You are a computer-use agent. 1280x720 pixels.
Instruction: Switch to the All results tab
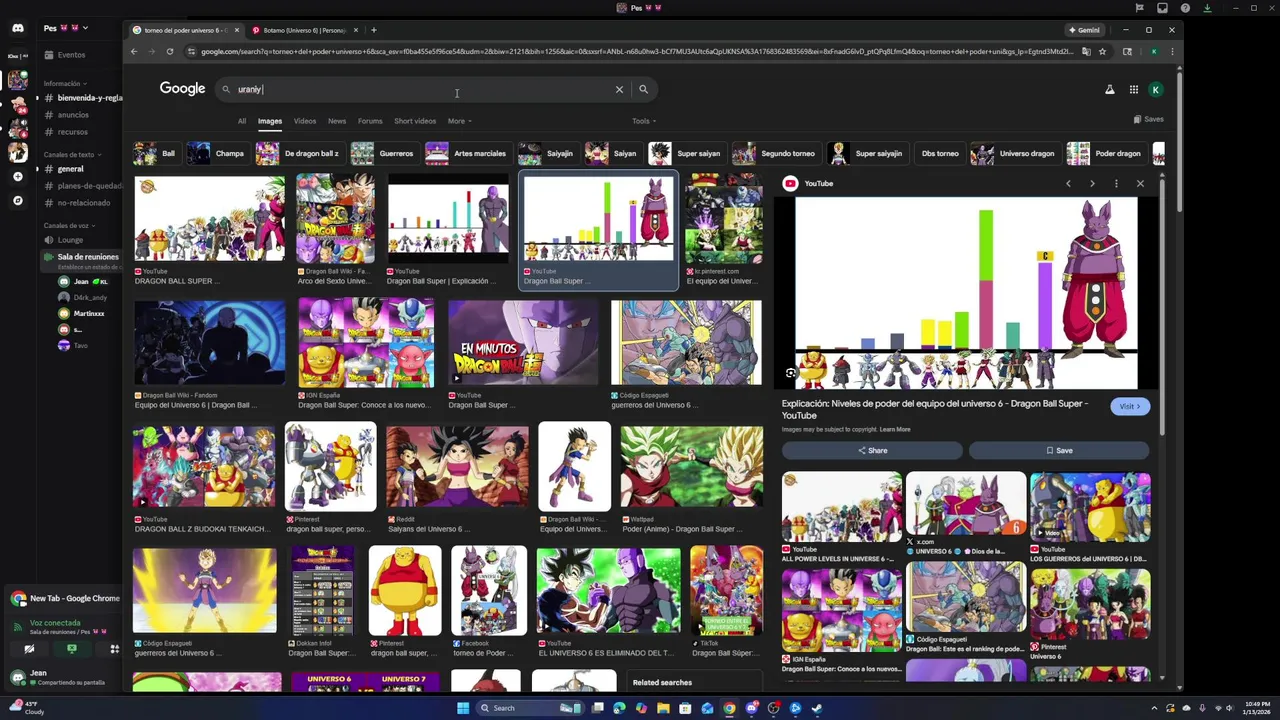pyautogui.click(x=242, y=121)
